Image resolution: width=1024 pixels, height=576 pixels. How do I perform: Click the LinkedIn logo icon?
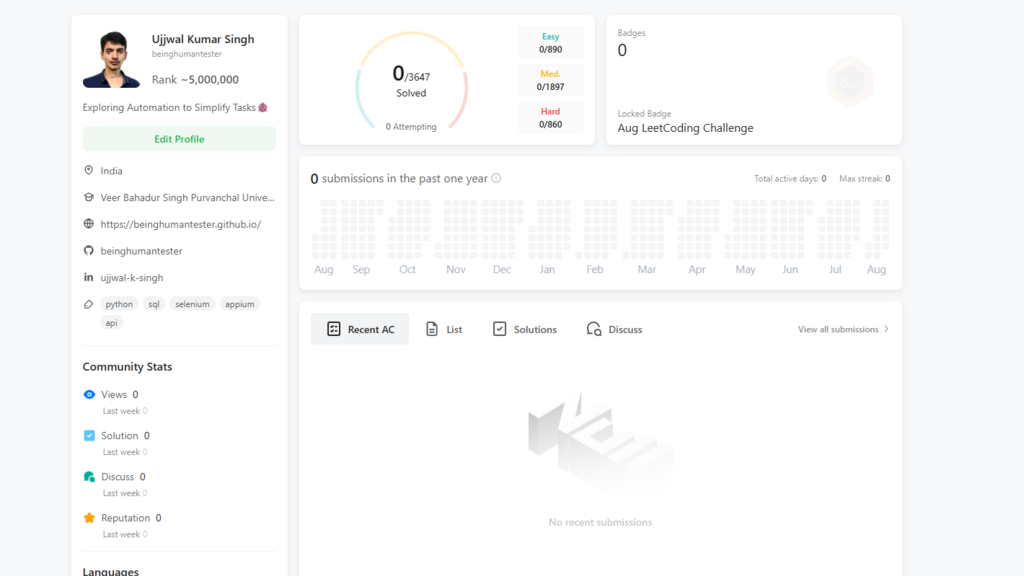89,278
